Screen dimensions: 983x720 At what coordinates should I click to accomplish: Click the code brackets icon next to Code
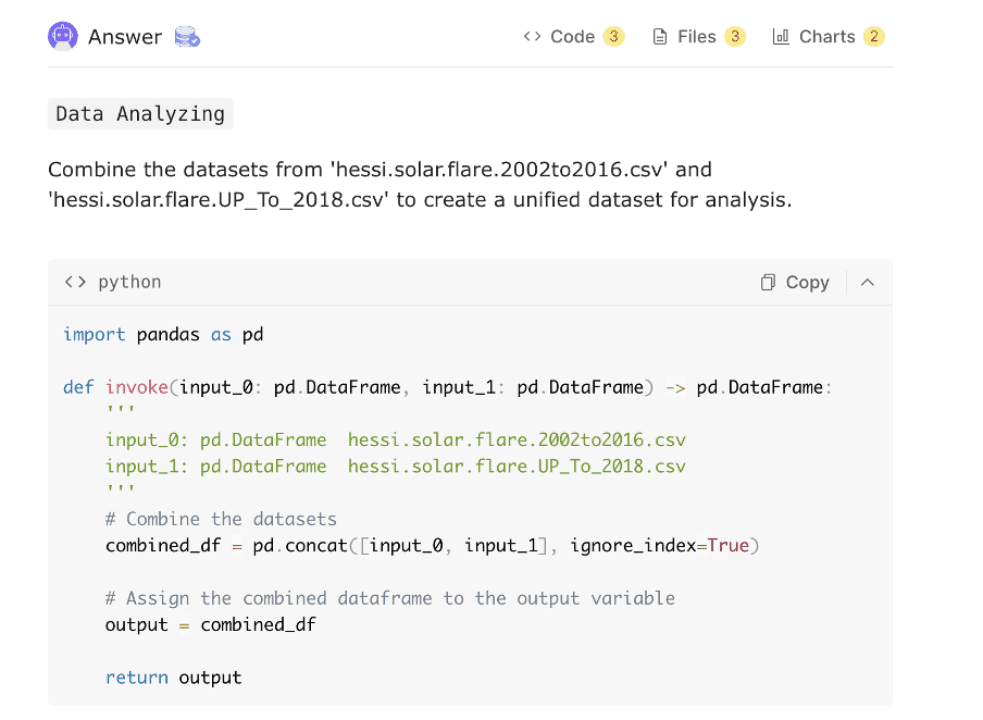532,36
